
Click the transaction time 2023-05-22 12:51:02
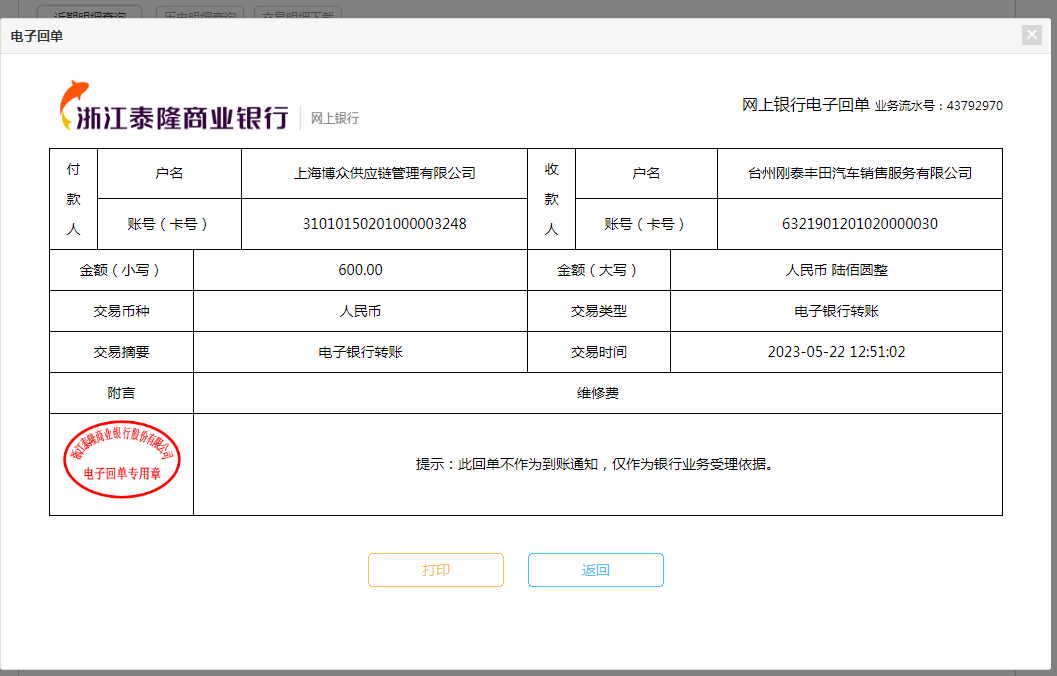tap(836, 352)
